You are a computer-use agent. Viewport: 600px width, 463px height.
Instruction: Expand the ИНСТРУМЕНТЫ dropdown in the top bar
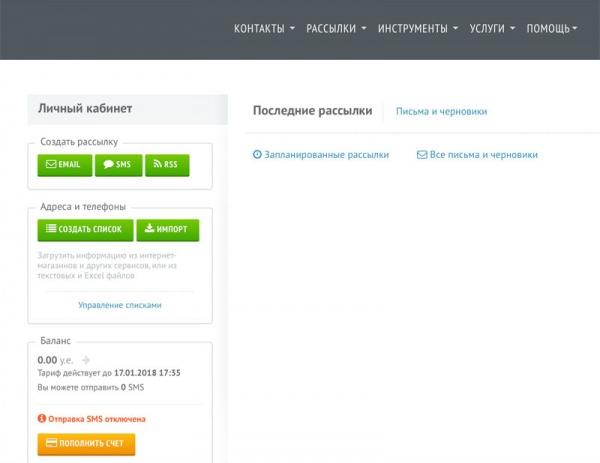click(418, 29)
